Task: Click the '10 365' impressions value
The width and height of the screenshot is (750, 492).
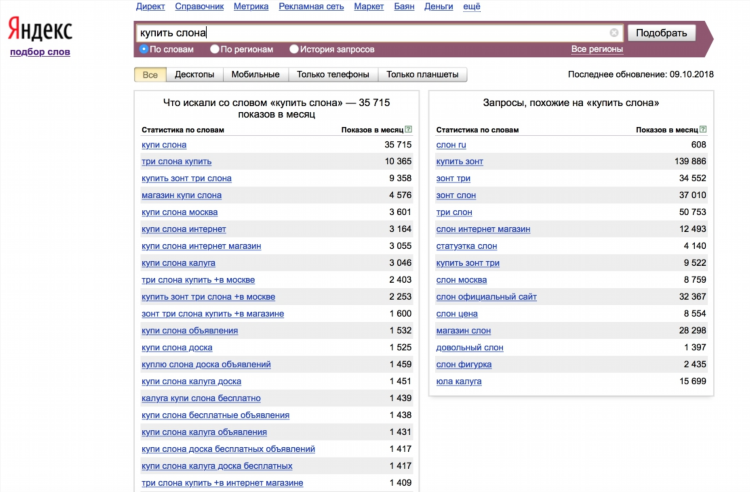Action: [398, 161]
